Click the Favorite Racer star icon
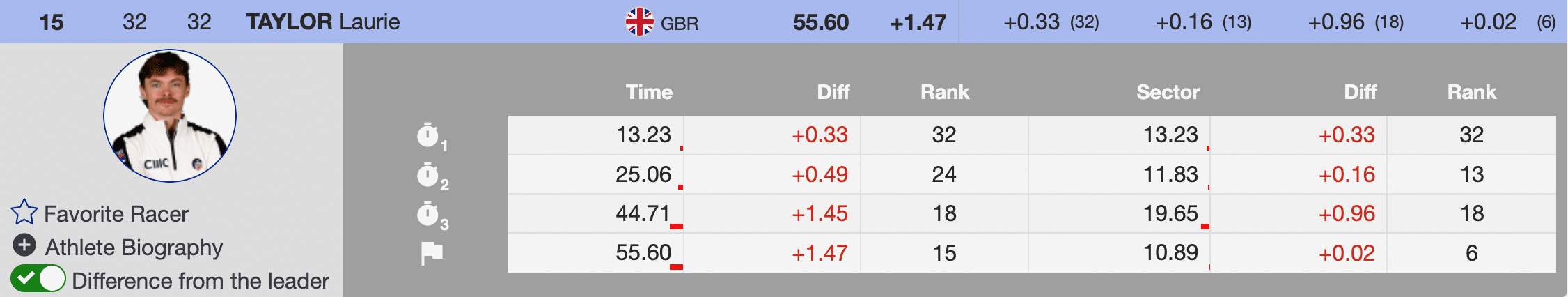This screenshot has height=297, width=1568. (x=24, y=213)
